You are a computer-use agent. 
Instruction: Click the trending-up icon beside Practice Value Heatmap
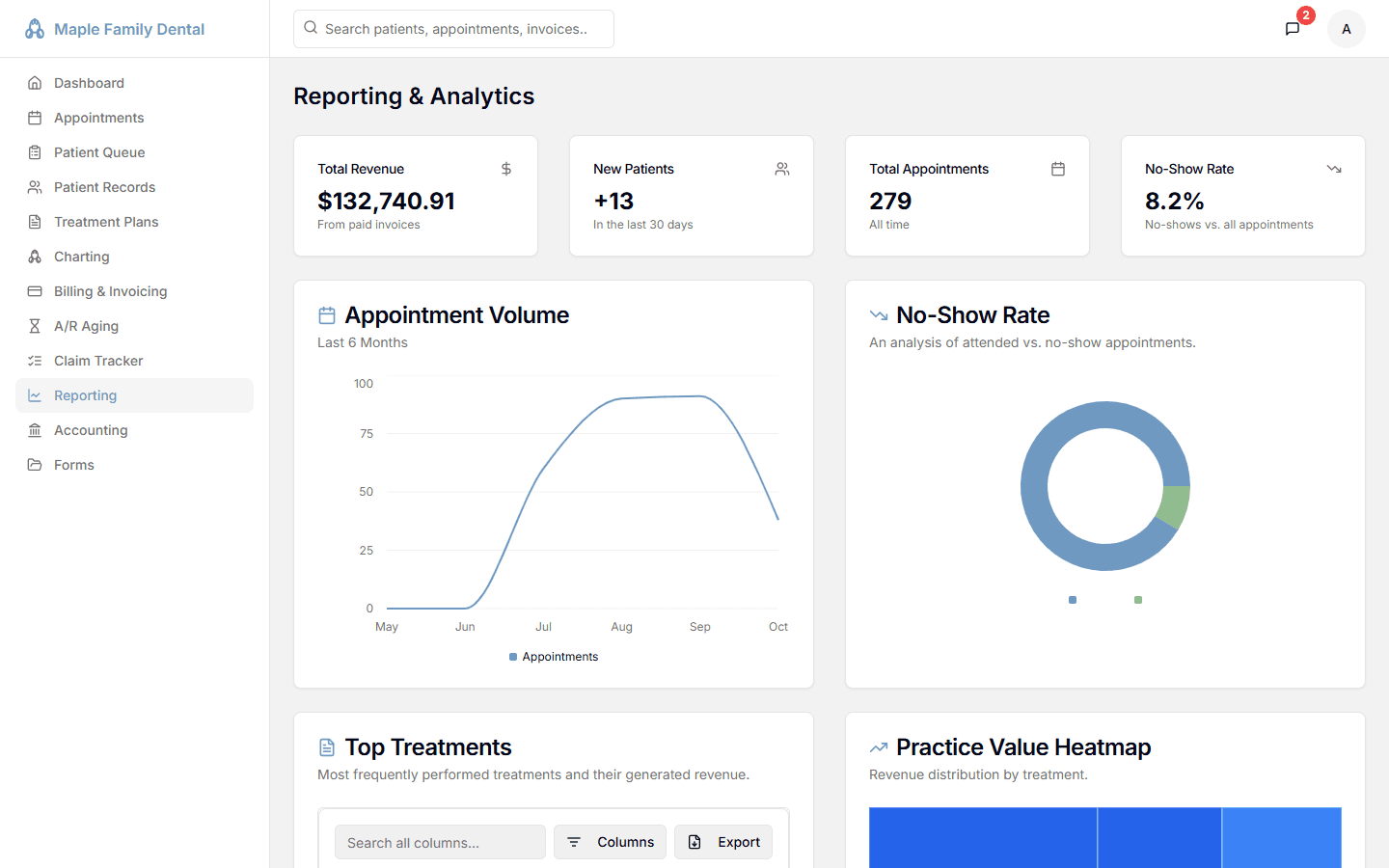[x=879, y=747]
